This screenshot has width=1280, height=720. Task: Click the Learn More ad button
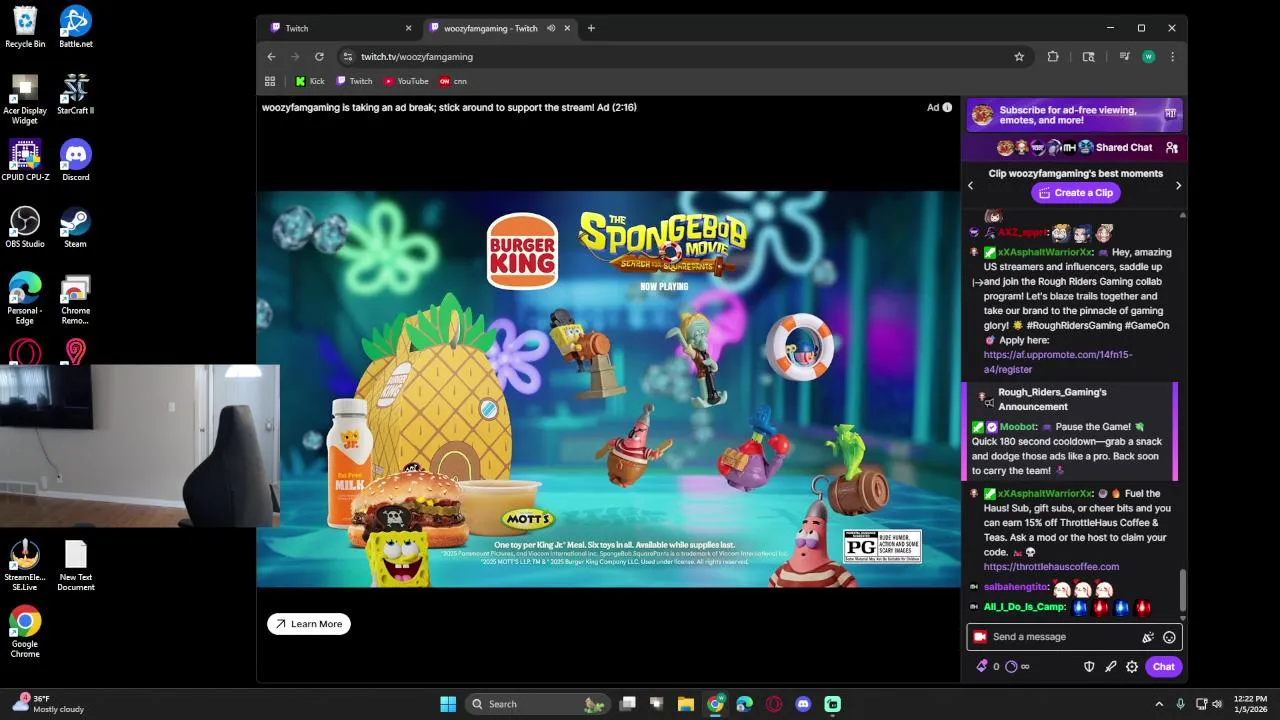tap(309, 624)
